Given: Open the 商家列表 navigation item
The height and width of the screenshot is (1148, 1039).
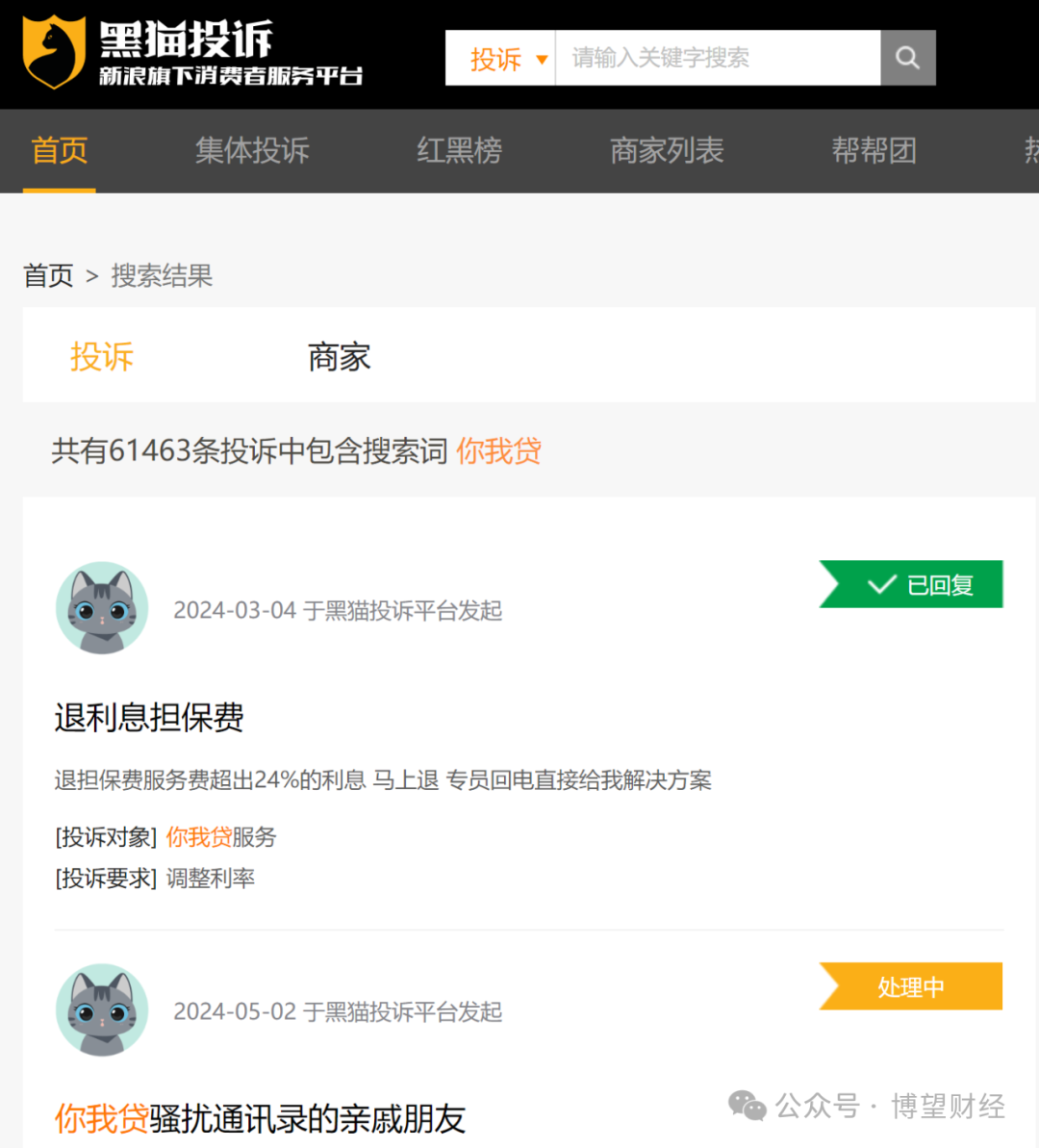Looking at the screenshot, I should (x=667, y=151).
